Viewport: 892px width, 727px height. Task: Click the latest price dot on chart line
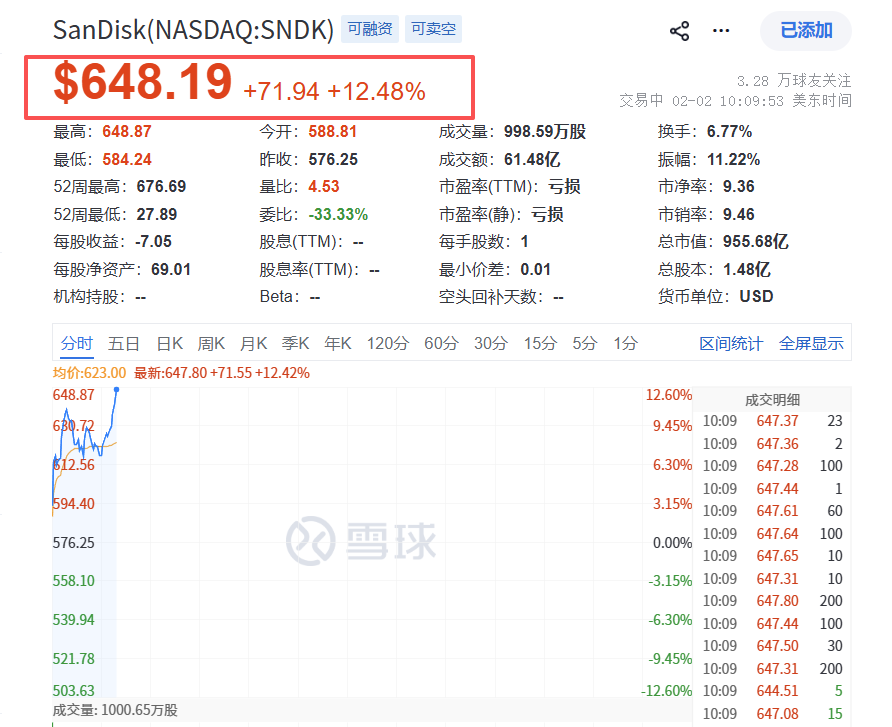coord(117,390)
